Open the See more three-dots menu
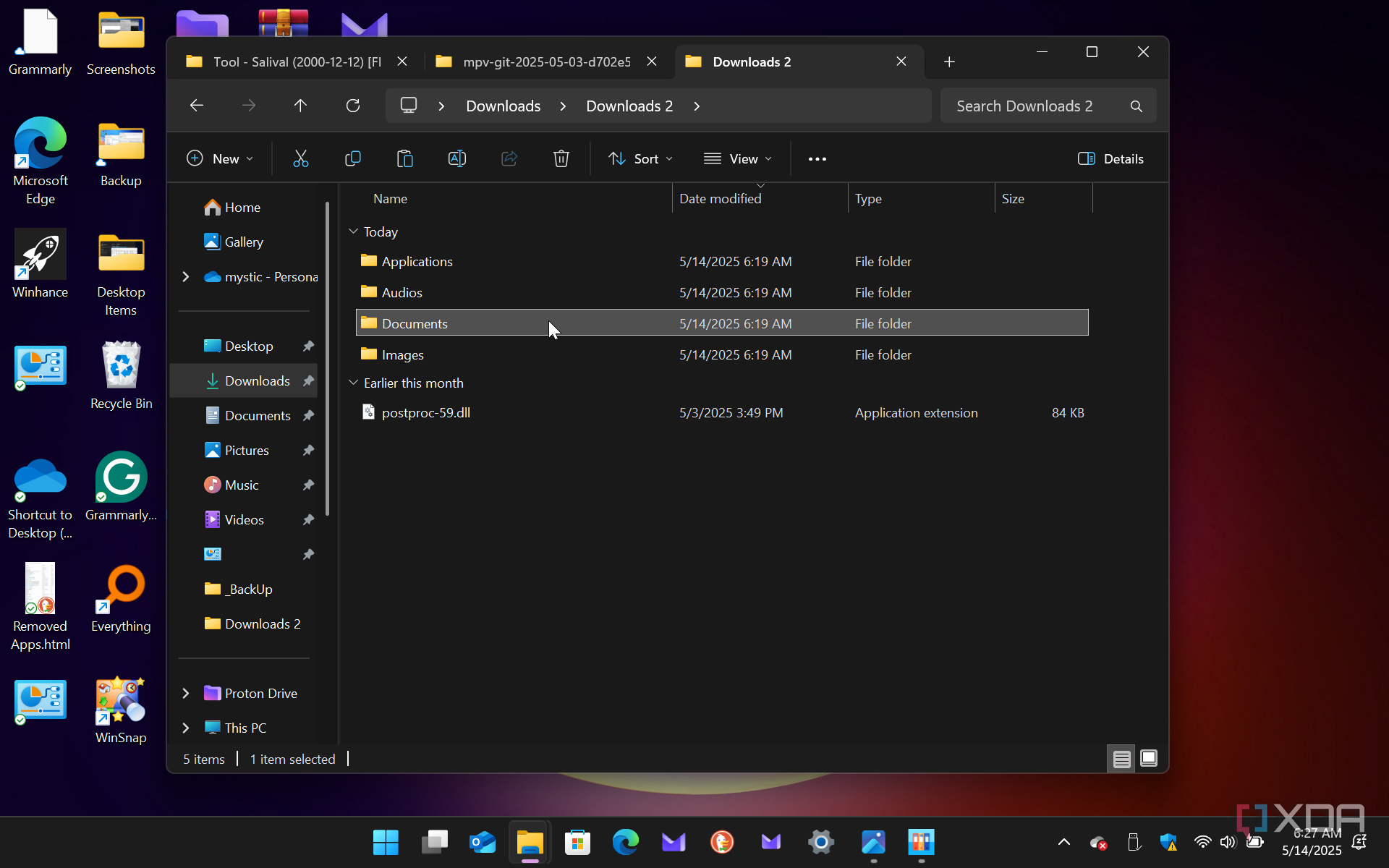 (x=817, y=159)
